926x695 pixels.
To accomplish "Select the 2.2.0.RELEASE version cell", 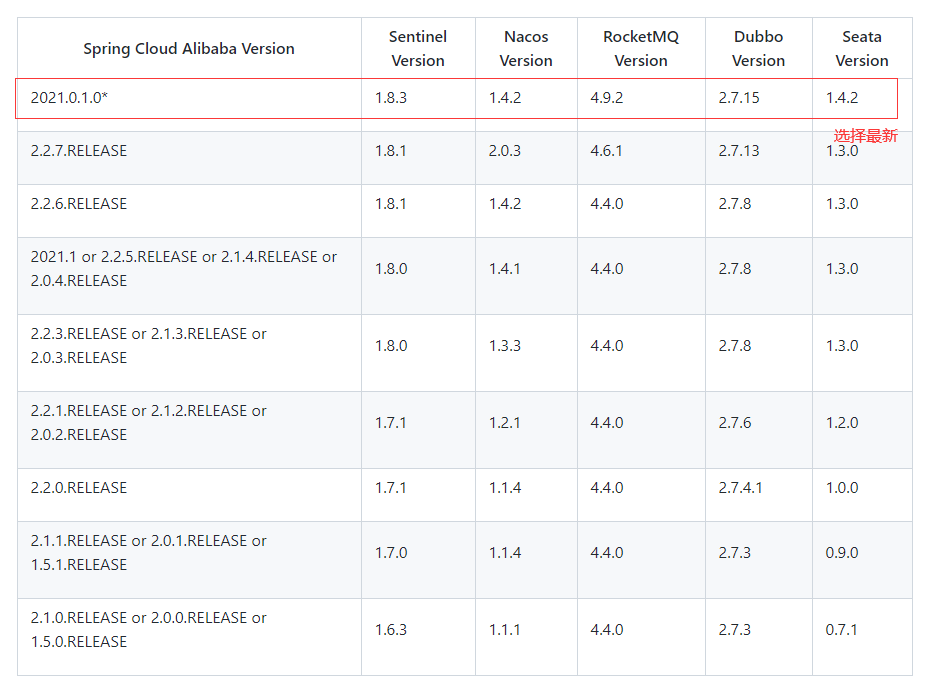I will pos(79,488).
